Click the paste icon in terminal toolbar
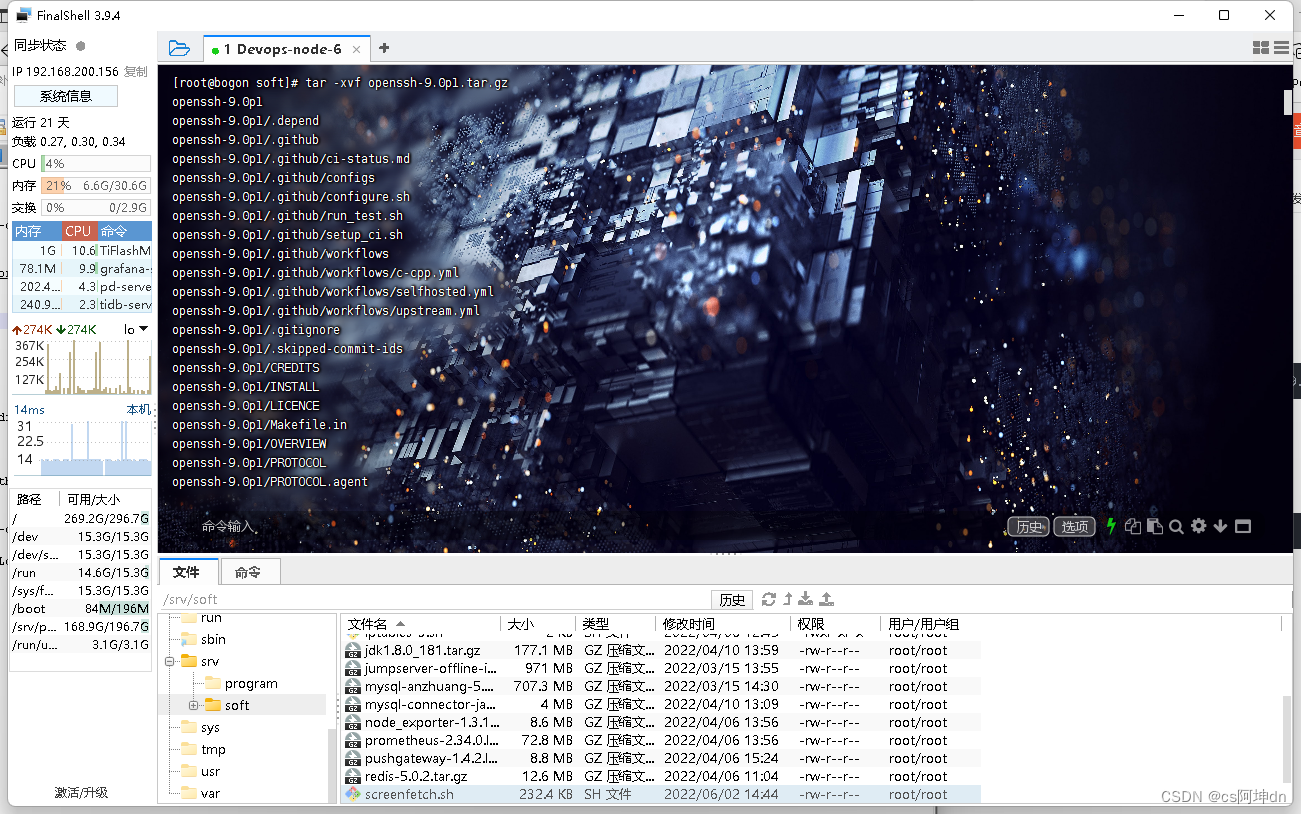1301x814 pixels. point(1155,526)
